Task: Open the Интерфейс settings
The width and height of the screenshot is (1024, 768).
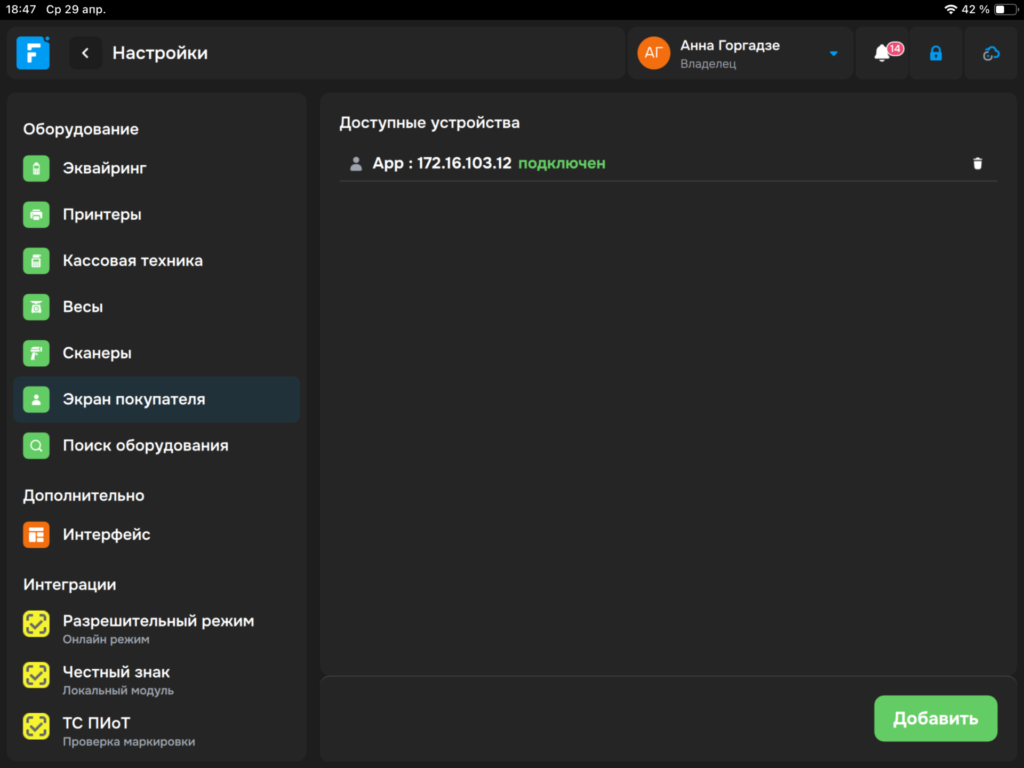Action: [157, 535]
